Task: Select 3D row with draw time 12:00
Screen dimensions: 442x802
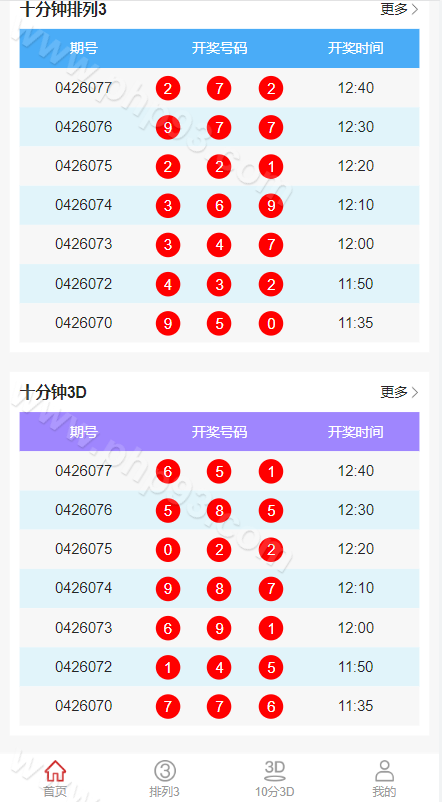Action: 219,628
